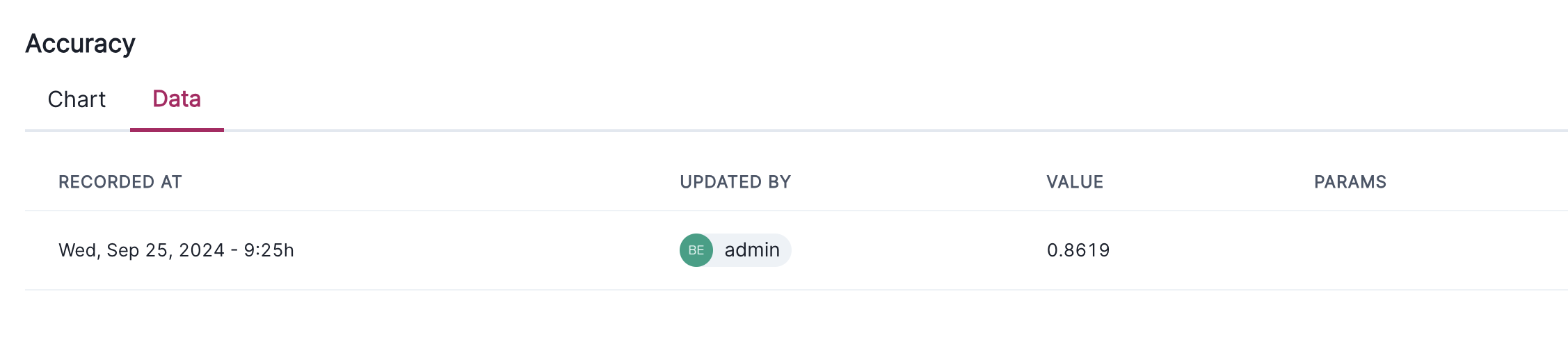
Task: Click the year 2024 in the recorded date
Action: [202, 250]
